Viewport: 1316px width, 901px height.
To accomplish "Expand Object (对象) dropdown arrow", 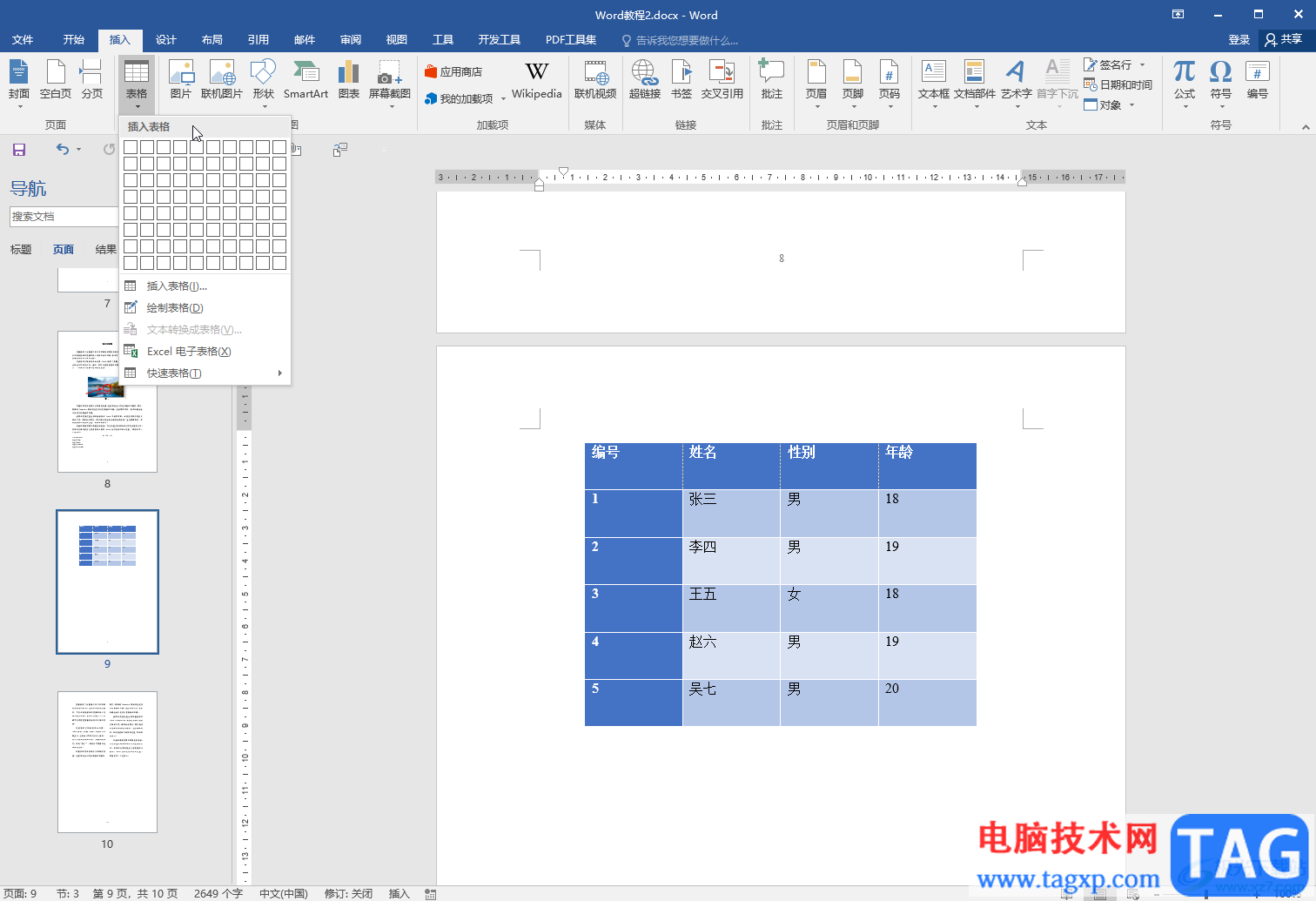I will pos(1132,105).
